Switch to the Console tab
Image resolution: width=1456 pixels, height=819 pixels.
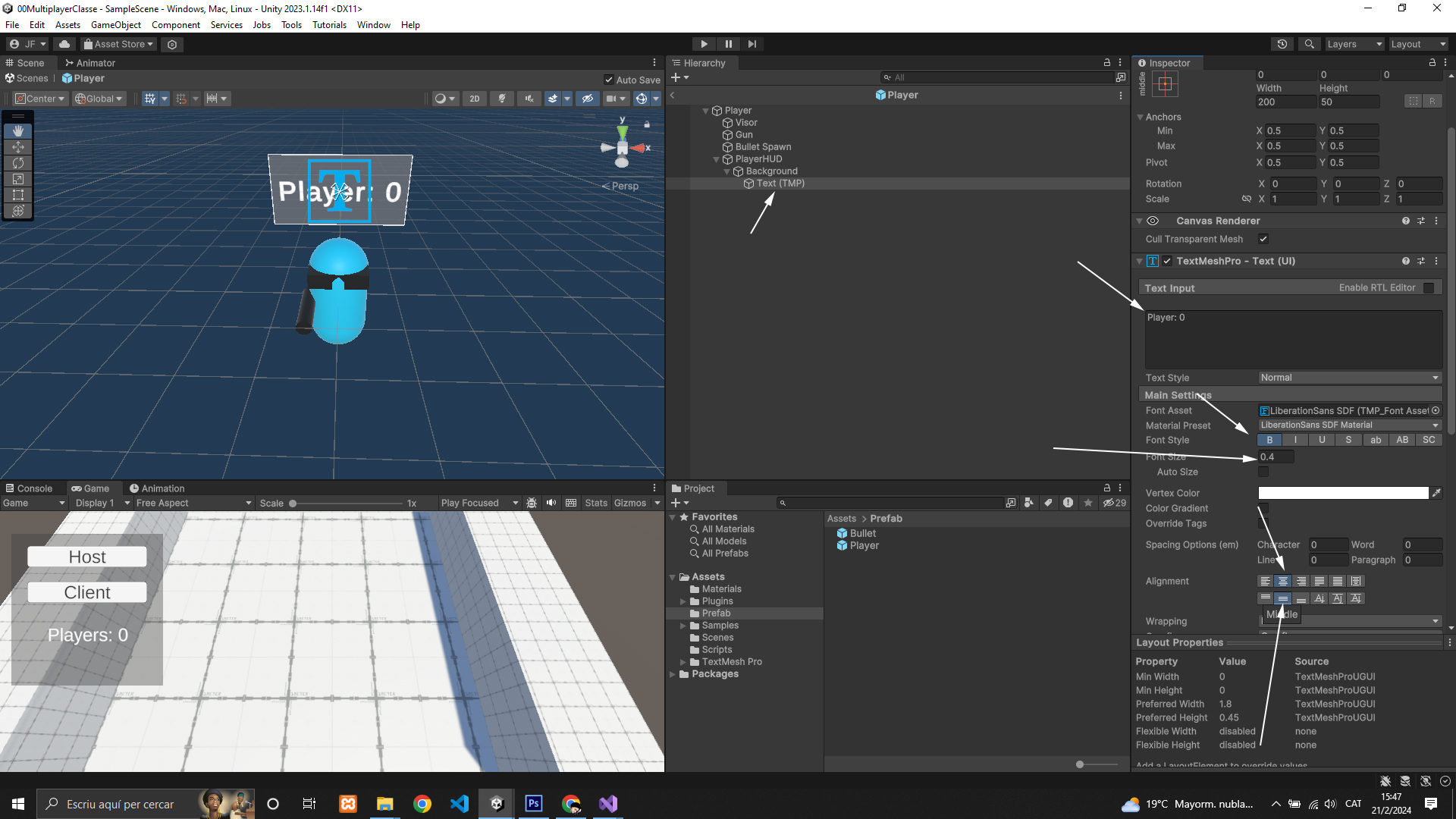click(29, 488)
